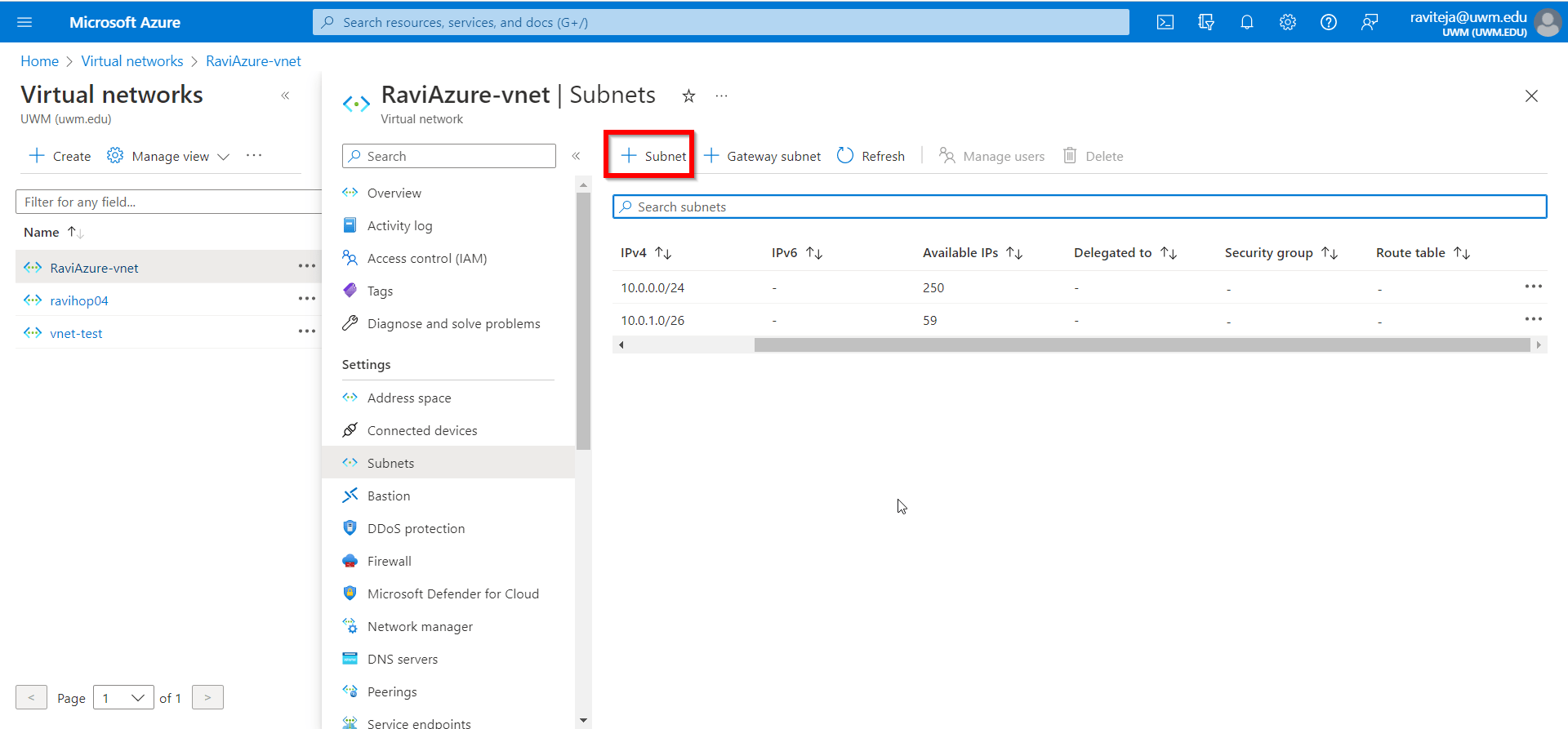
Task: Open Directories and subscriptions filter icon
Action: coord(1206,22)
